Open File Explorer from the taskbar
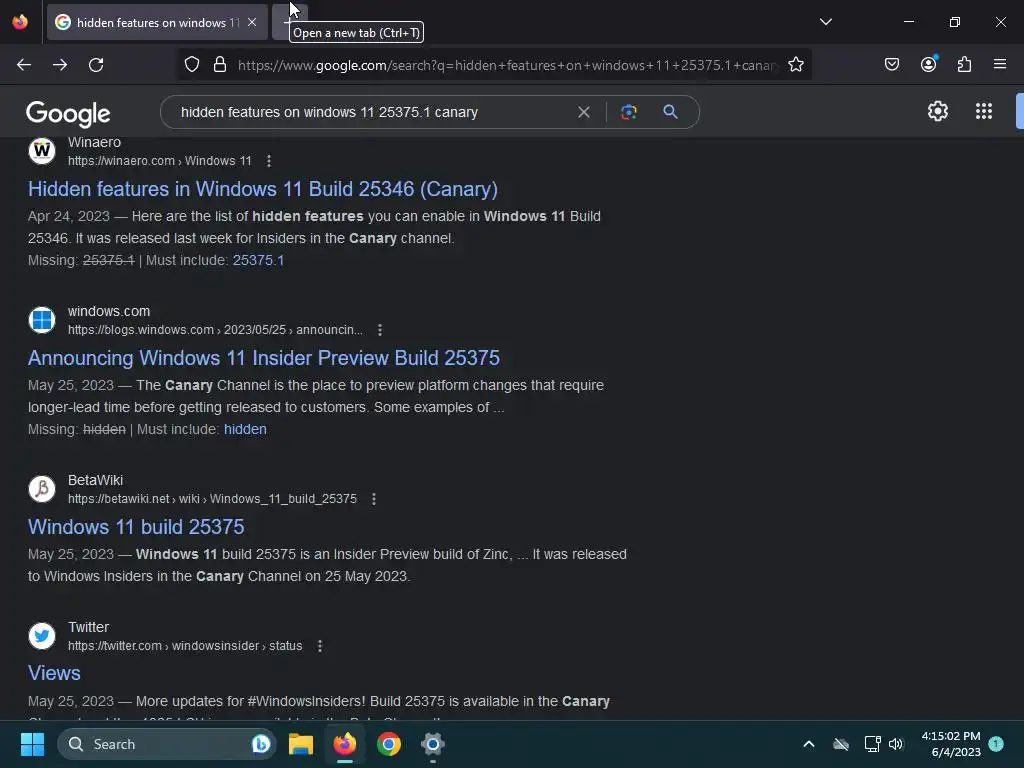Viewport: 1024px width, 768px height. [x=301, y=744]
